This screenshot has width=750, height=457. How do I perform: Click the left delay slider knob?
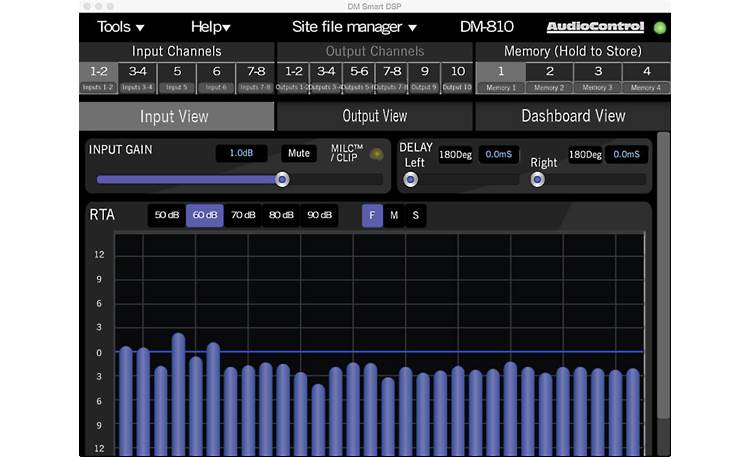[410, 179]
